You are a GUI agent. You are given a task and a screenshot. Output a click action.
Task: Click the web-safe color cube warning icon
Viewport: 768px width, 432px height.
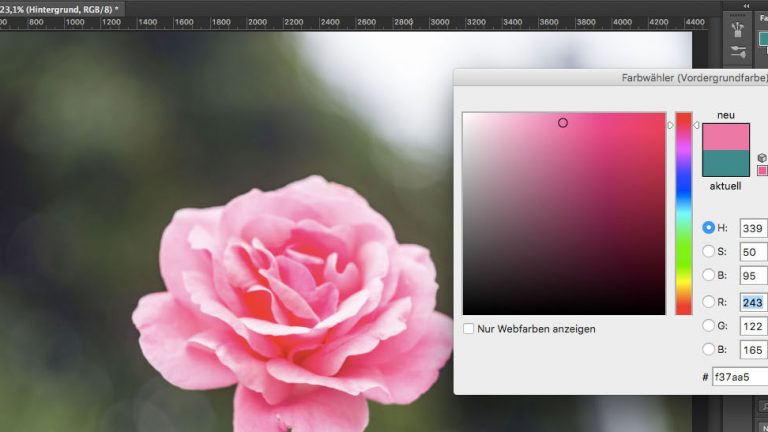click(x=762, y=157)
